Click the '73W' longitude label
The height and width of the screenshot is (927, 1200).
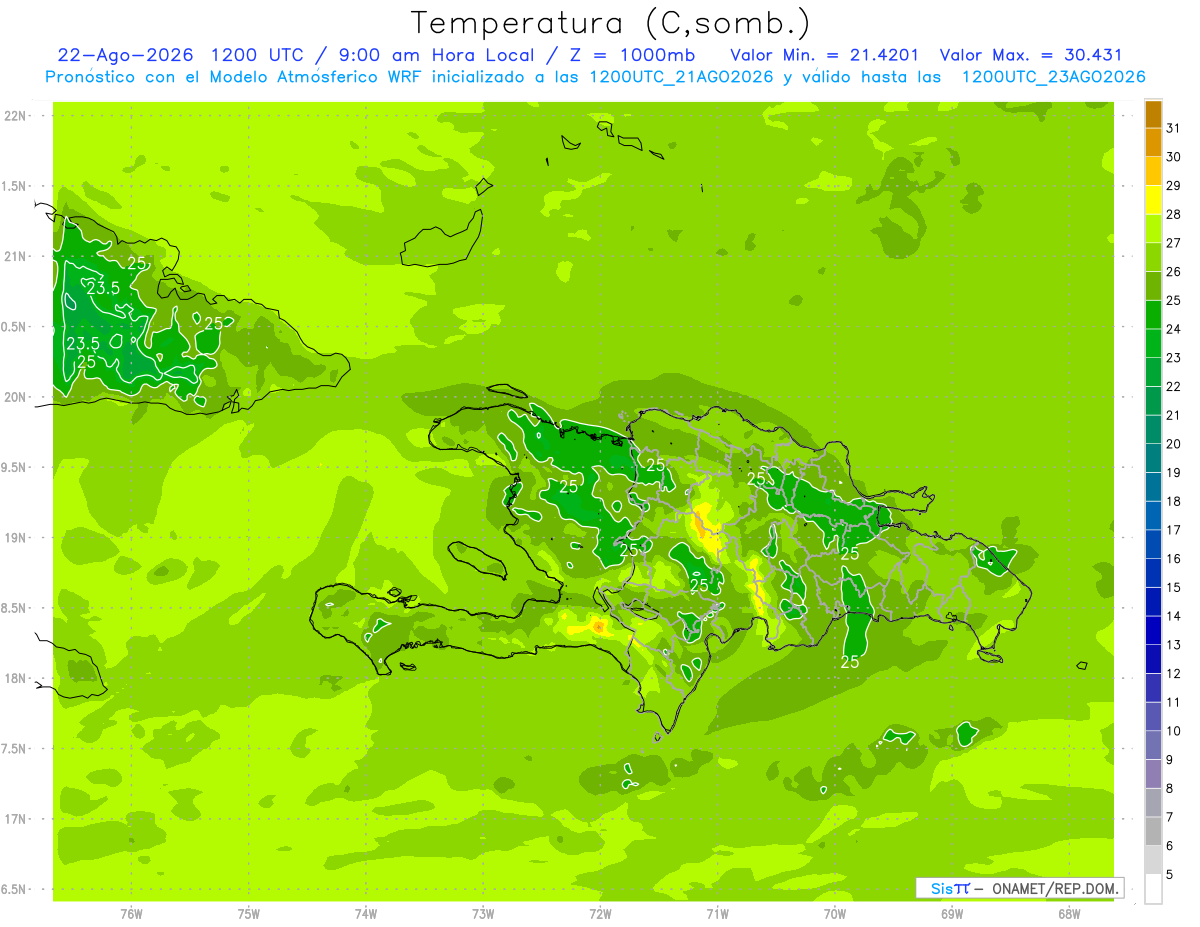[x=483, y=914]
